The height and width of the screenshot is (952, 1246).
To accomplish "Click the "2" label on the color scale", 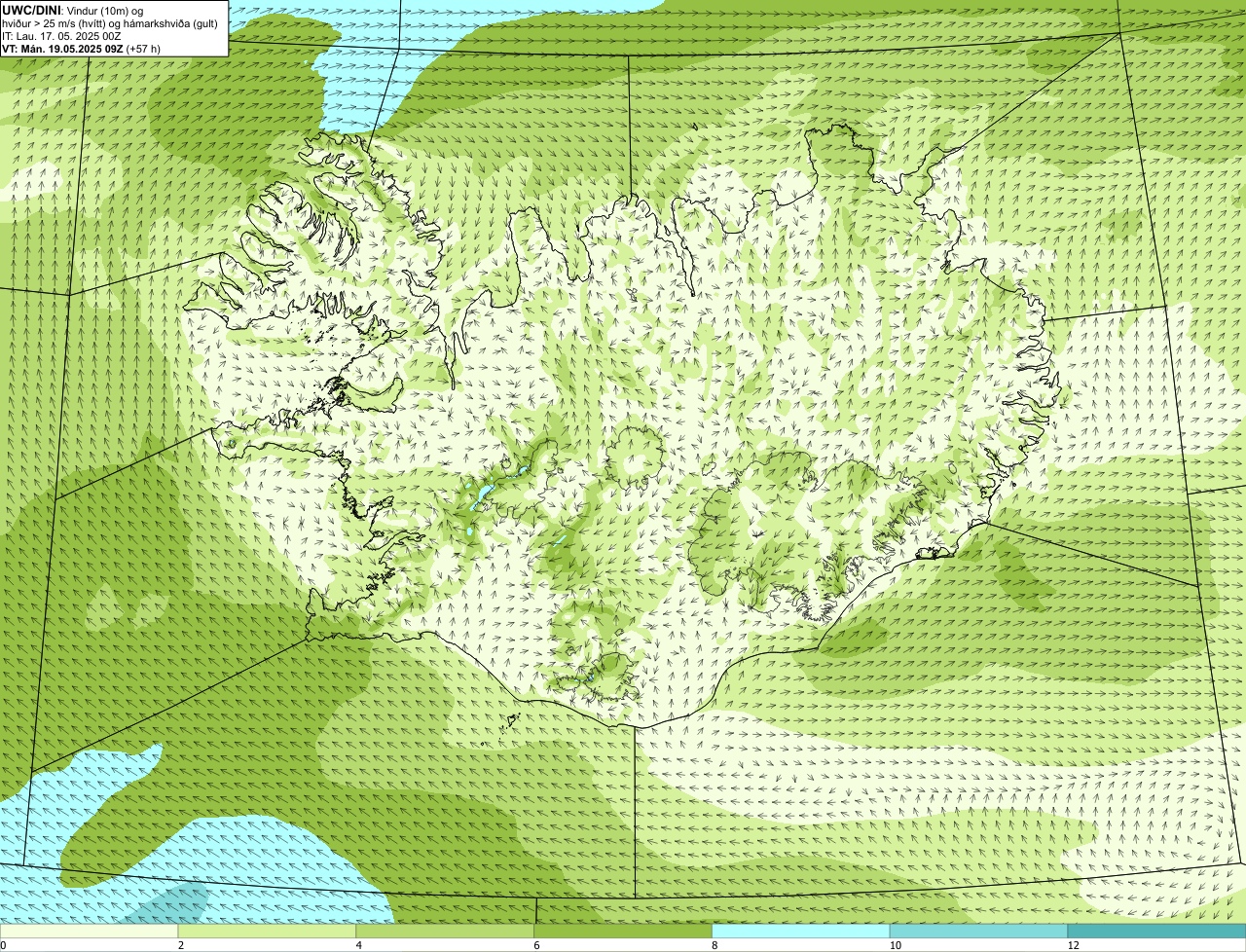I will pyautogui.click(x=181, y=945).
